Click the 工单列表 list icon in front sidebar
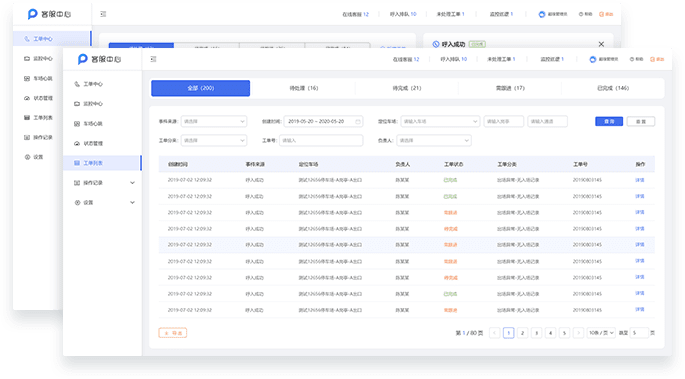The height and width of the screenshot is (379, 685). pyautogui.click(x=77, y=163)
